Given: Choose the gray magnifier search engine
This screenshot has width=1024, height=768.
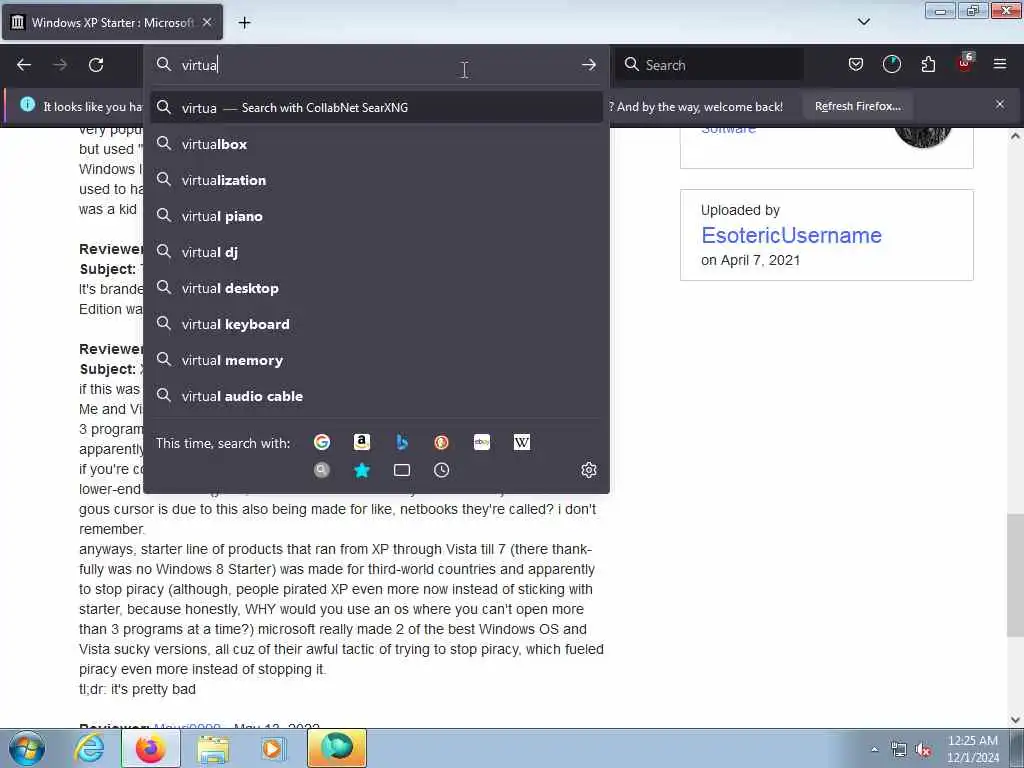Looking at the screenshot, I should (322, 470).
